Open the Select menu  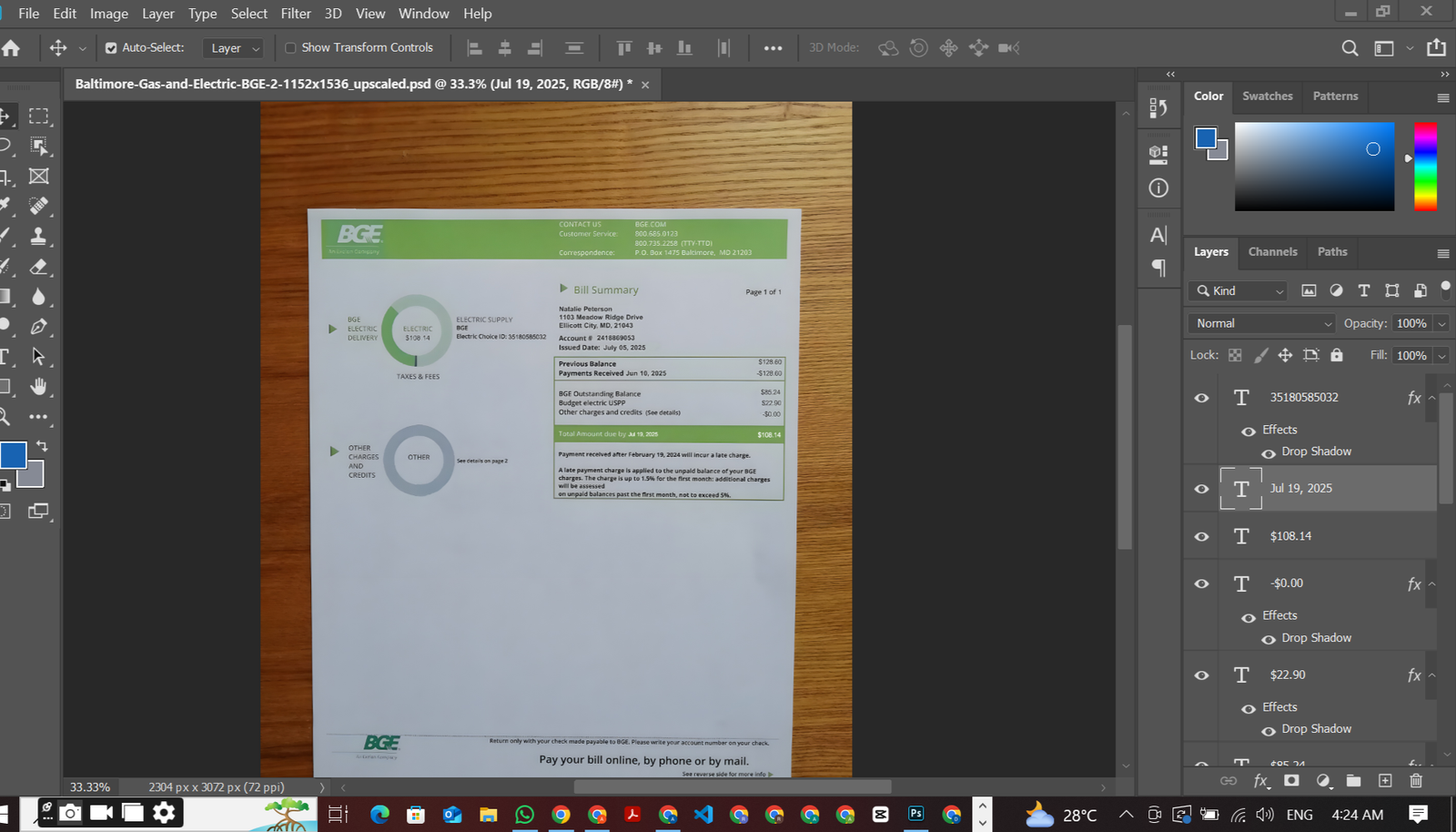pyautogui.click(x=249, y=14)
